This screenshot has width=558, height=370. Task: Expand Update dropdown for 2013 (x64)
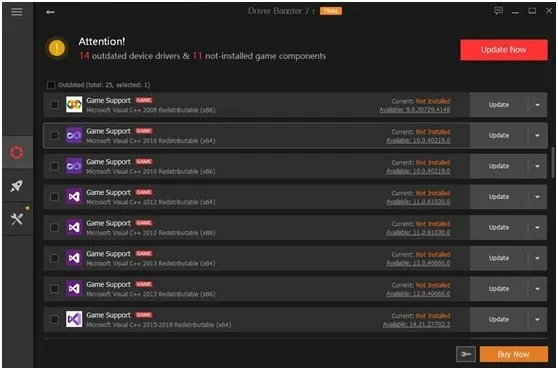pyautogui.click(x=537, y=258)
